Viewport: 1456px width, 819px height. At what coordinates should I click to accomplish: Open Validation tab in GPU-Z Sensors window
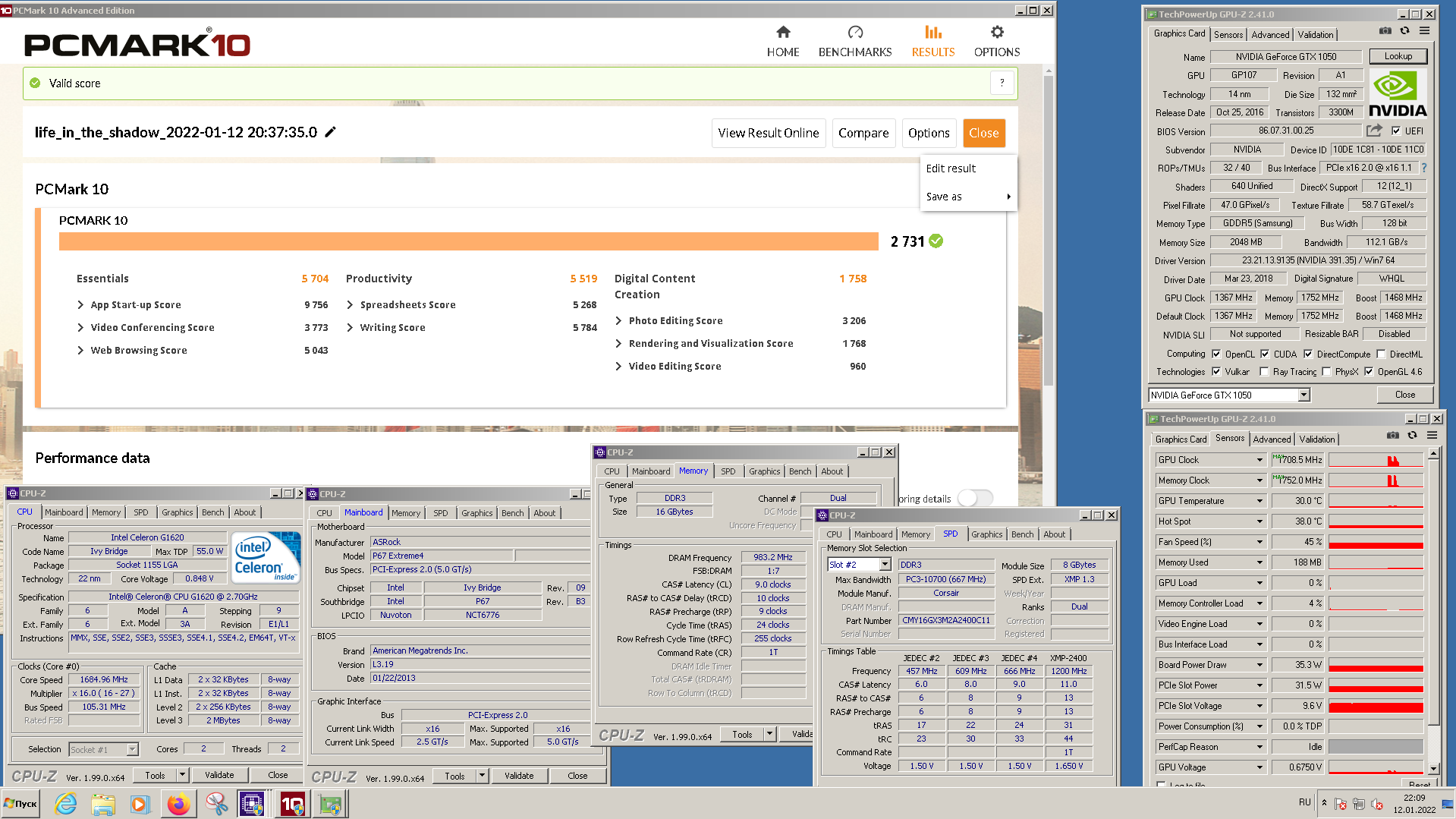click(x=1316, y=439)
